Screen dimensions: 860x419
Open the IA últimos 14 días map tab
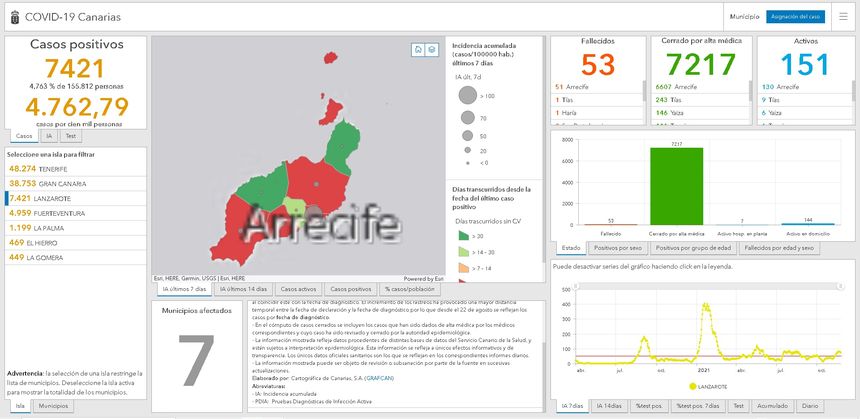tap(243, 289)
